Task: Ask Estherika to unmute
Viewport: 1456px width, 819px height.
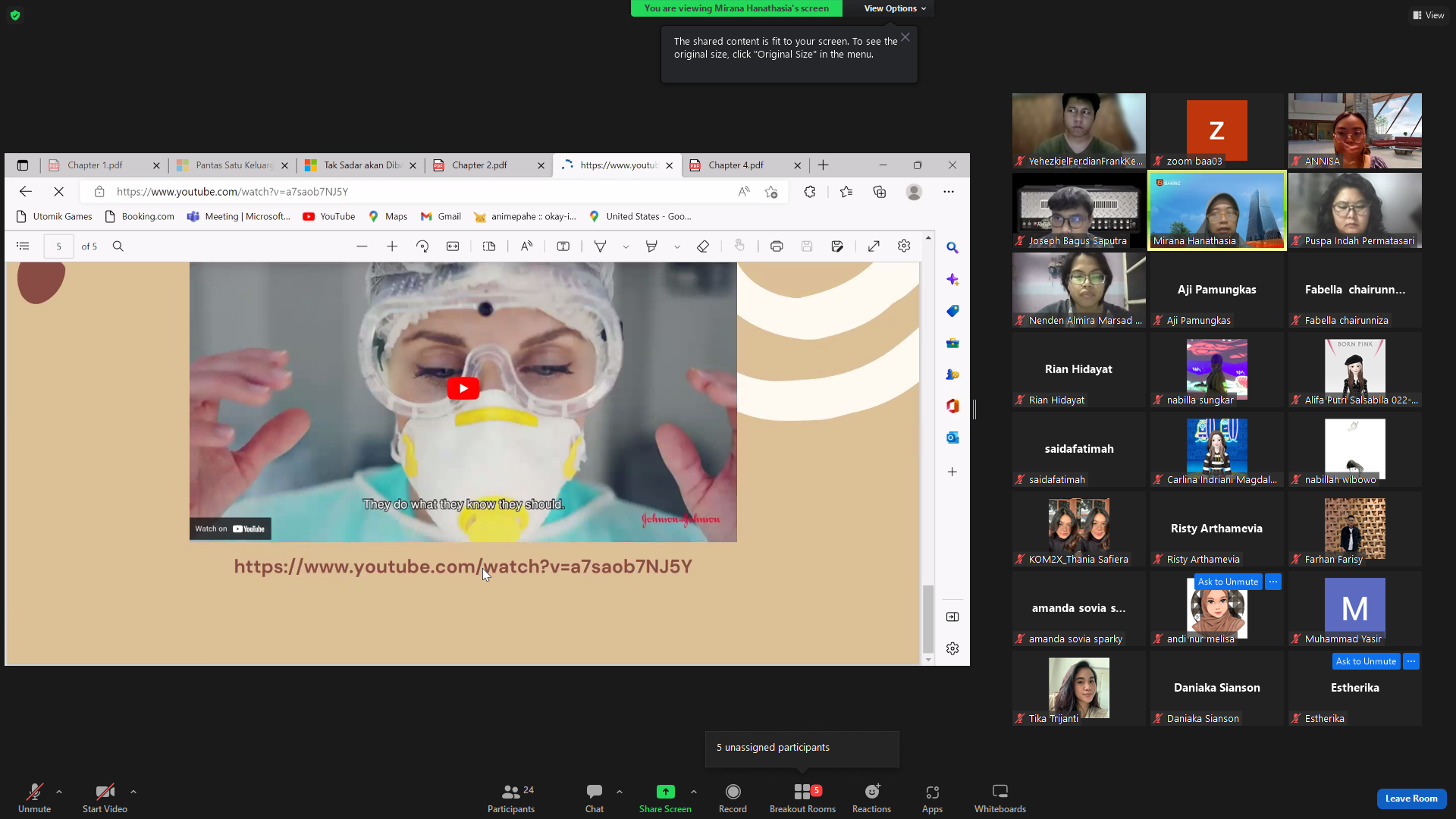Action: [x=1366, y=661]
